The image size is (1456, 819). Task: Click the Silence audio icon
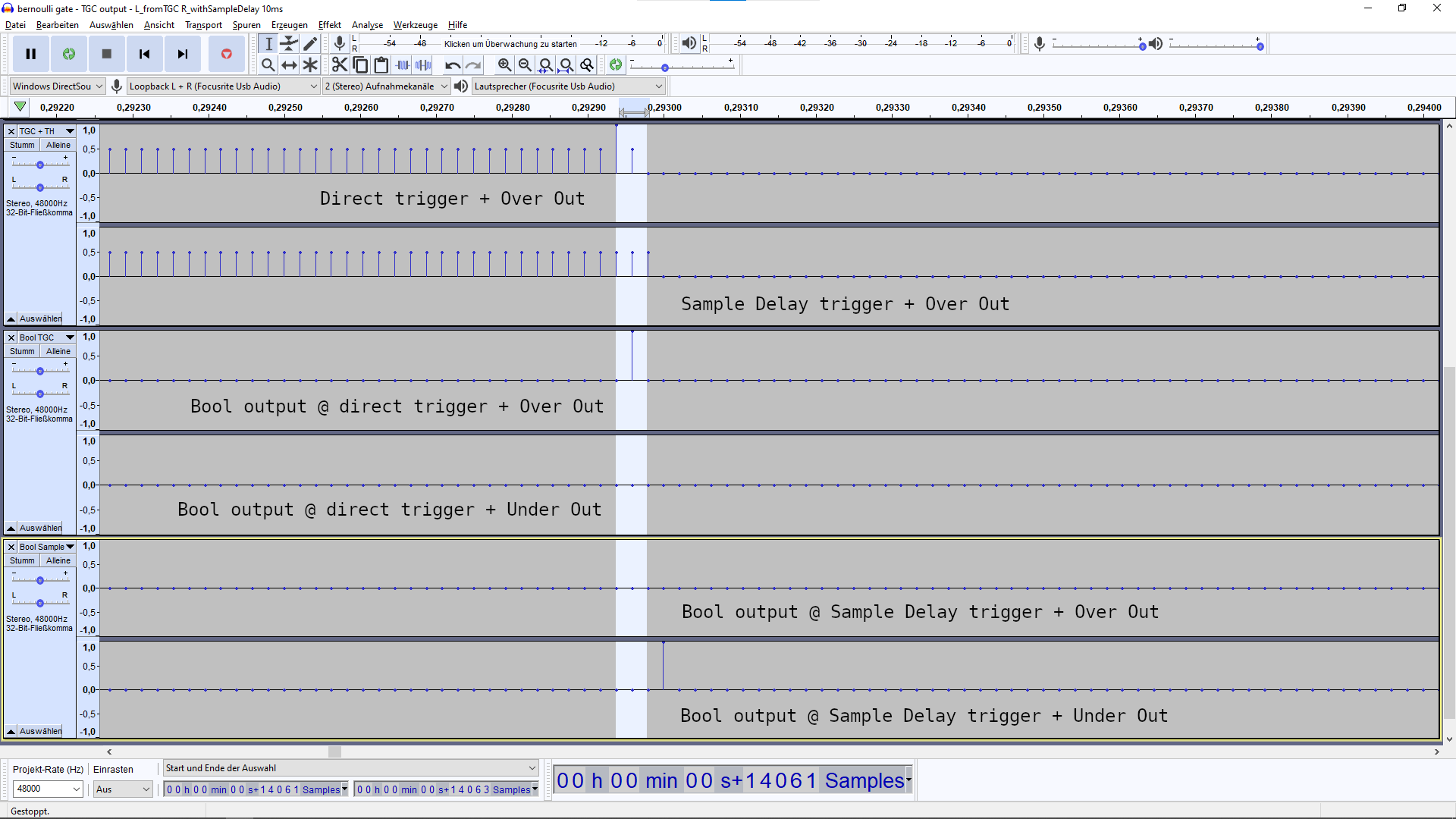(423, 65)
